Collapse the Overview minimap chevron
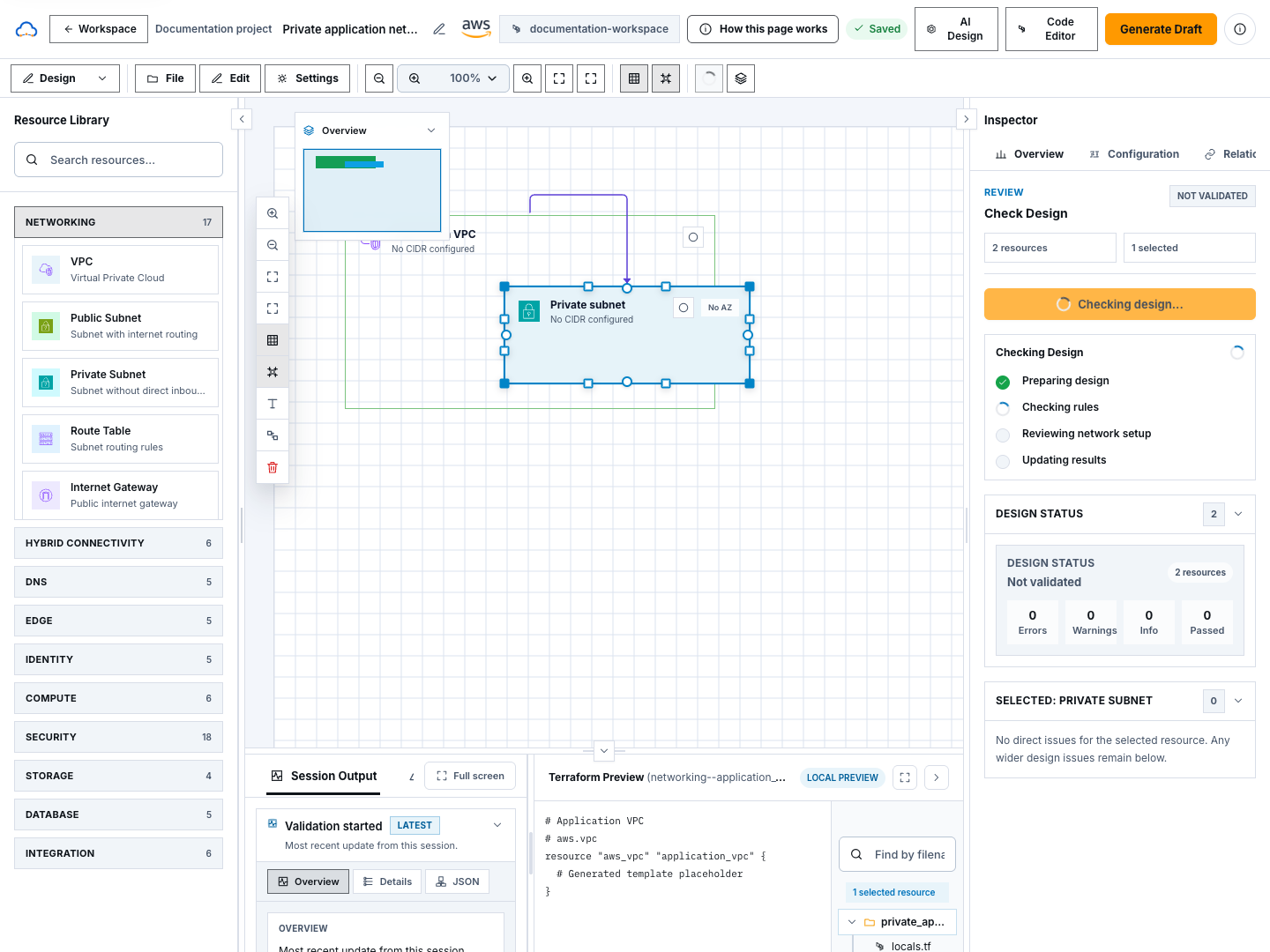This screenshot has height=952, width=1270. click(x=431, y=130)
